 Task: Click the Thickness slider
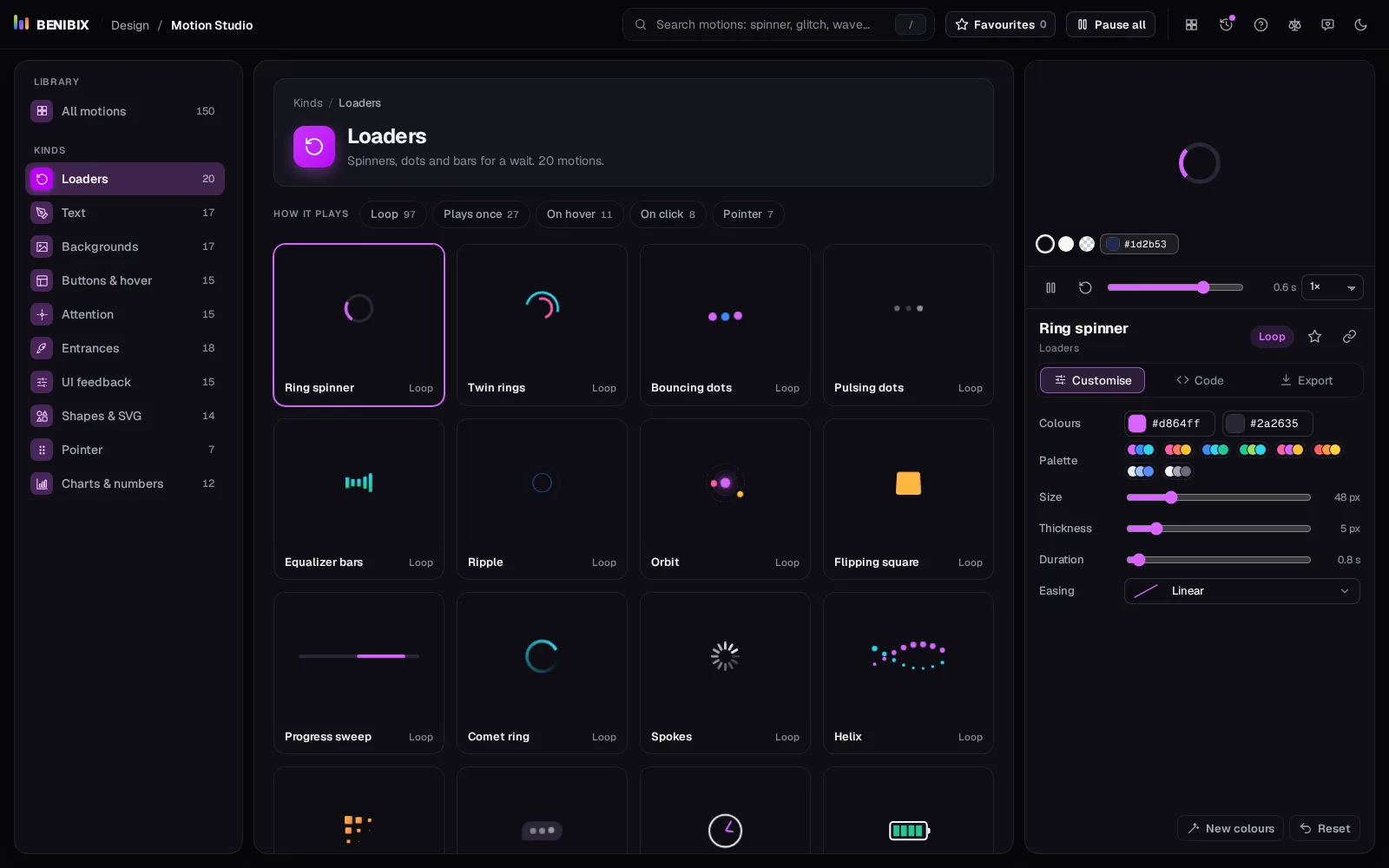(1219, 529)
